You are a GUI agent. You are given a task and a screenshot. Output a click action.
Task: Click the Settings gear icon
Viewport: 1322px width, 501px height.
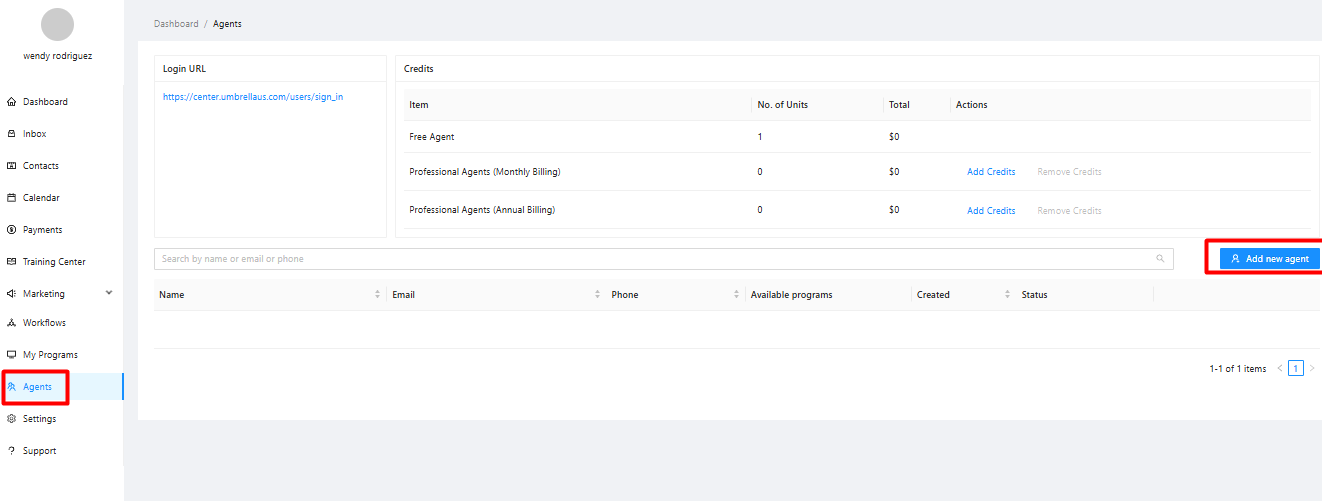point(11,419)
